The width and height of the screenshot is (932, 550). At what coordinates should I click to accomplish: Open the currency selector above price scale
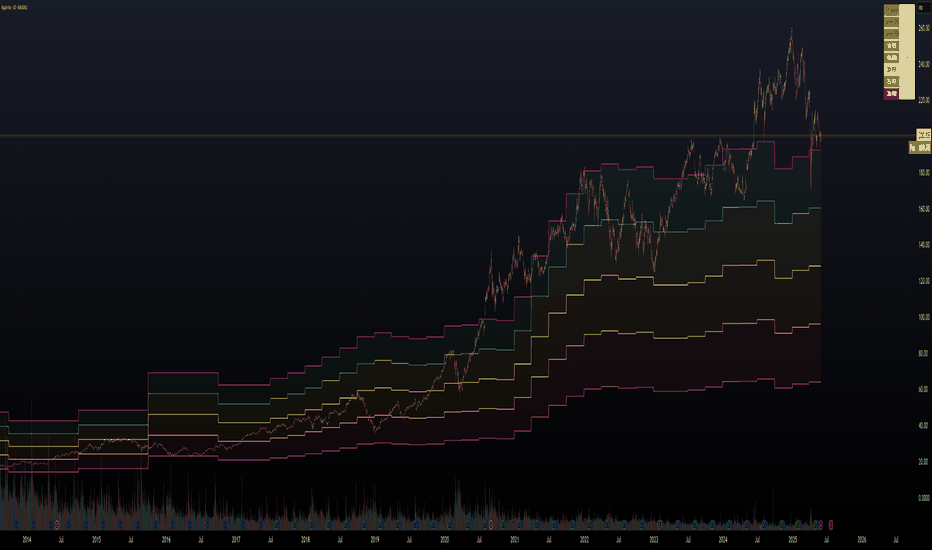coord(922,8)
